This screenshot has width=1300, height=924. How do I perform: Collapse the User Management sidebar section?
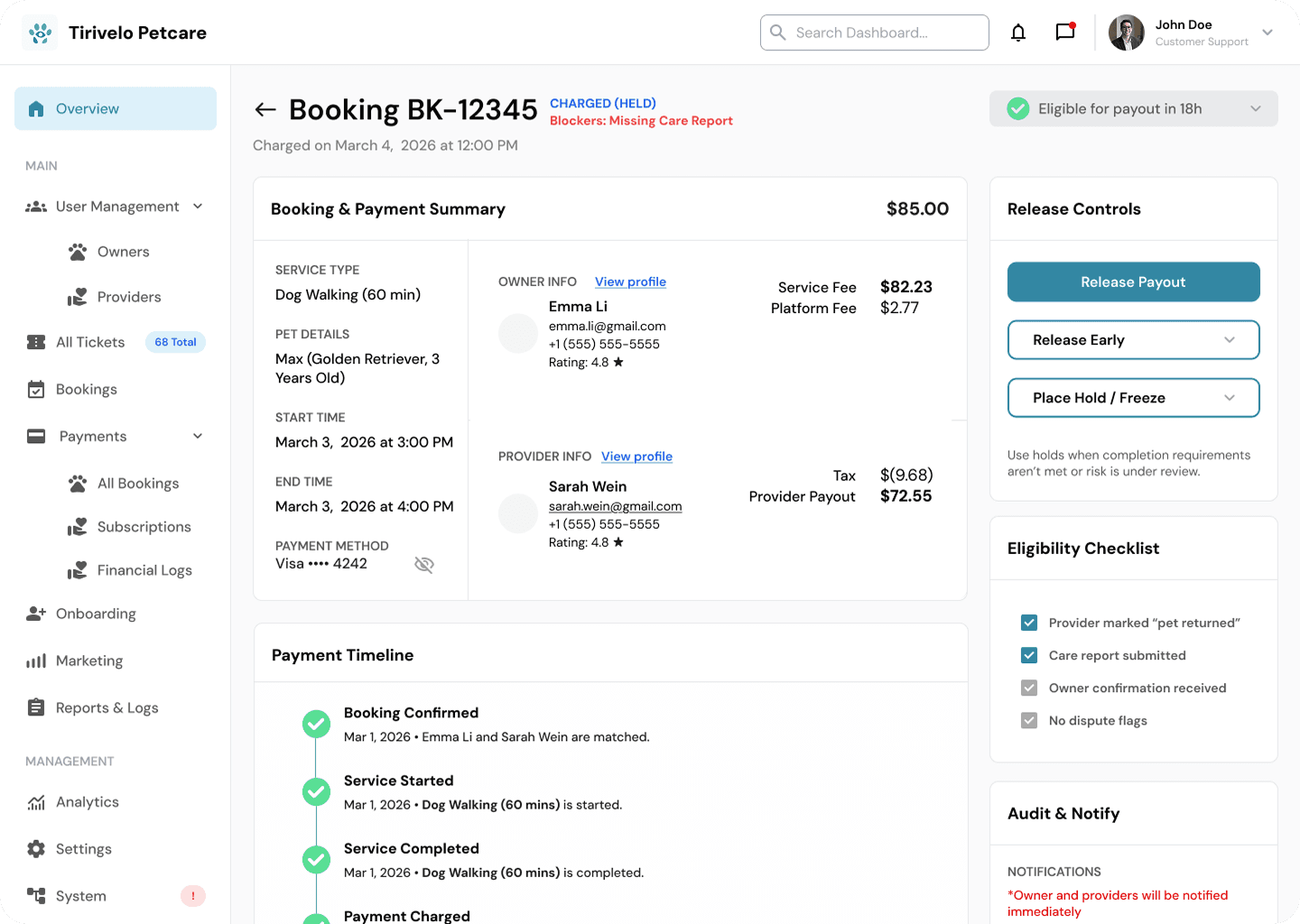[x=198, y=207]
